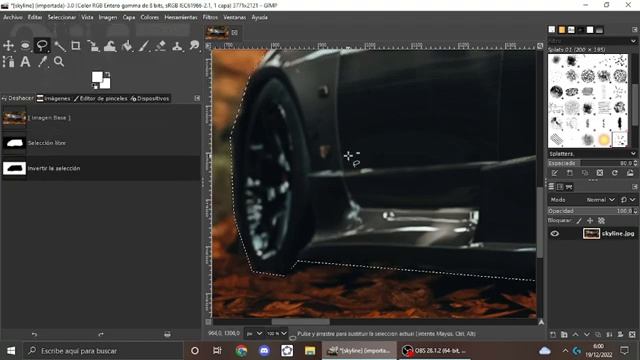Screen dimensions: 640x360
Task: Select the Ellipse Select tool
Action: [x=25, y=46]
